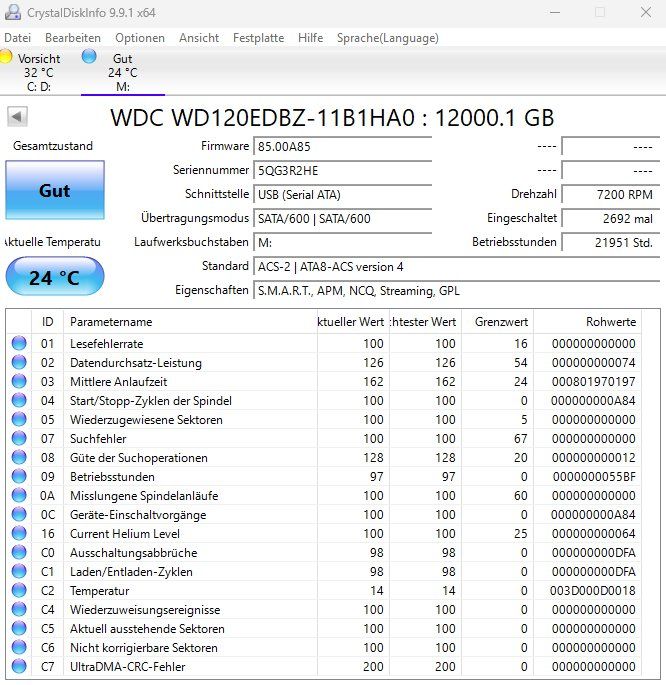
Task: Click status orb for Current Helium Level
Action: click(x=19, y=533)
